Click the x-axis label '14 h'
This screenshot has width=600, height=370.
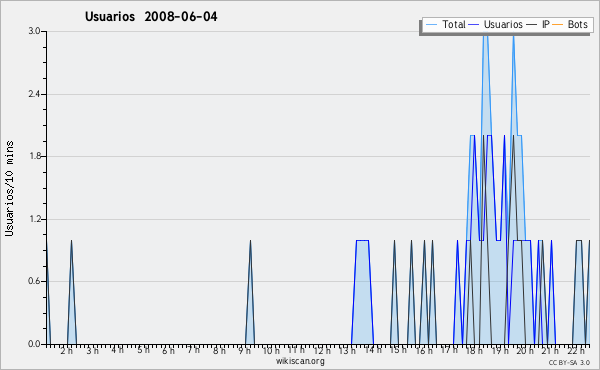(x=373, y=350)
